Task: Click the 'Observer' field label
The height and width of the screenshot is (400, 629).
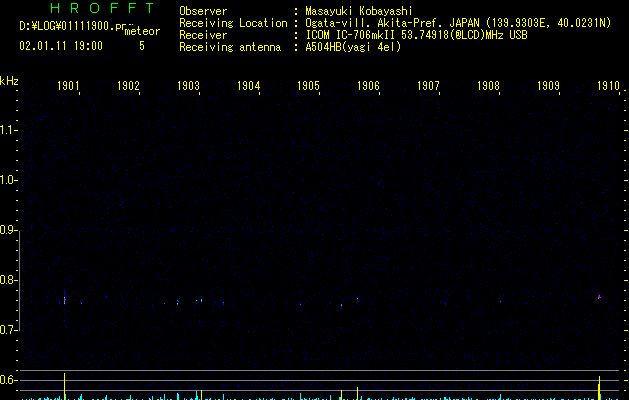Action: (203, 11)
